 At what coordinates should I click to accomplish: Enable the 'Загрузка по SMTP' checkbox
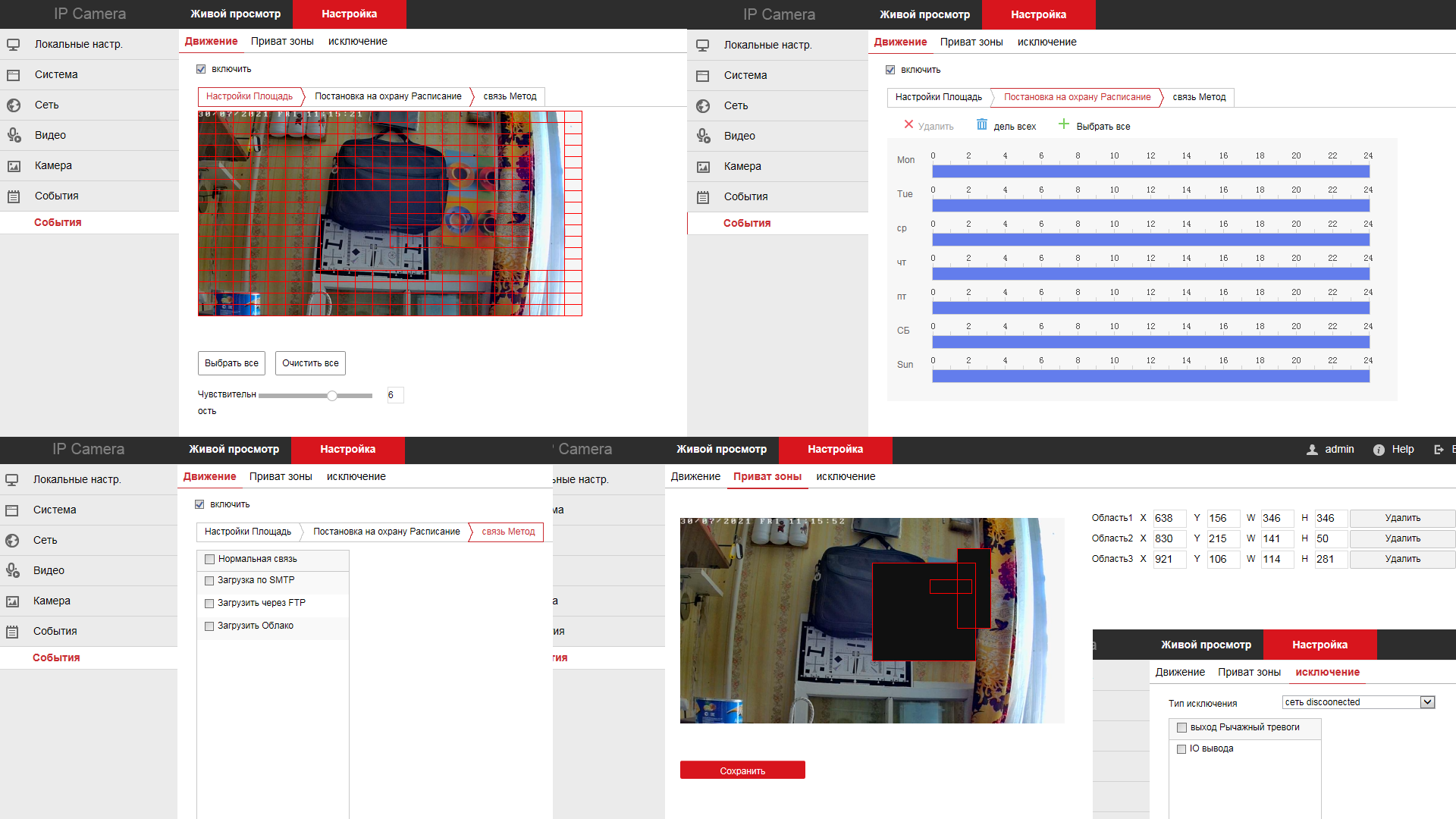[x=209, y=581]
